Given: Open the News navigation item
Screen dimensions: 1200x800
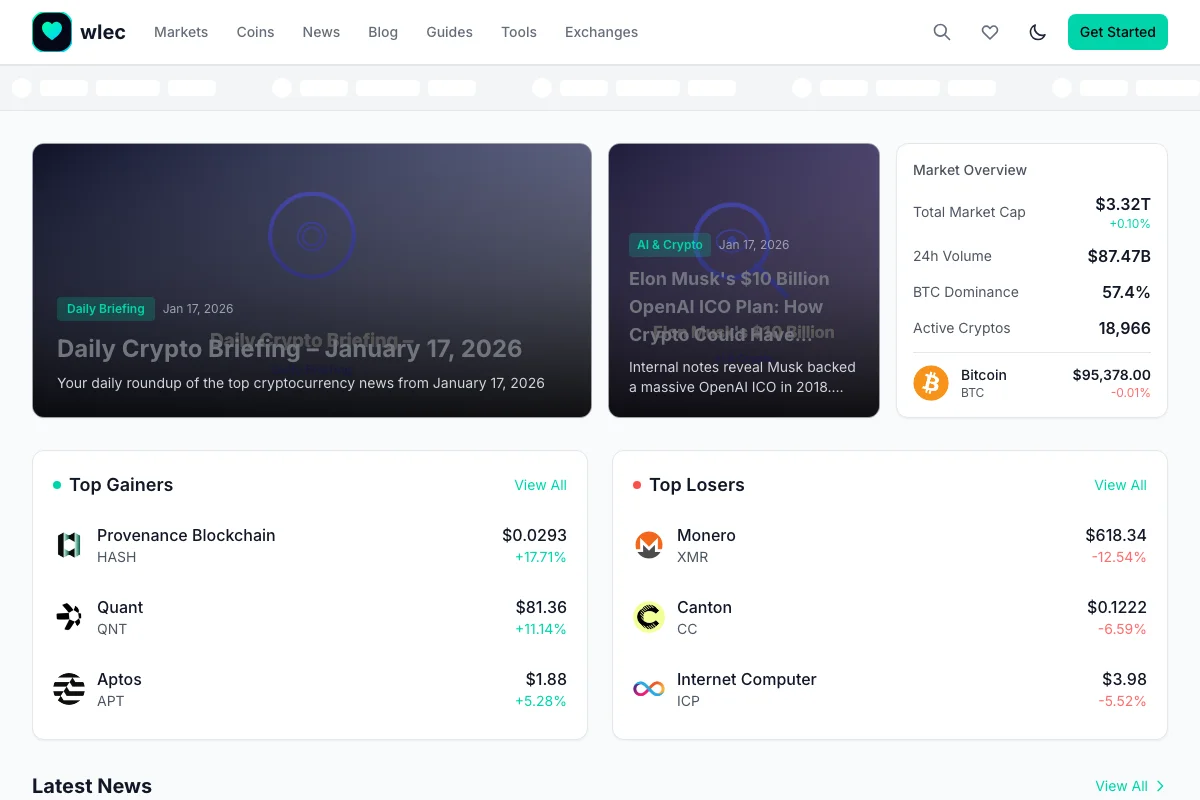Looking at the screenshot, I should point(321,32).
